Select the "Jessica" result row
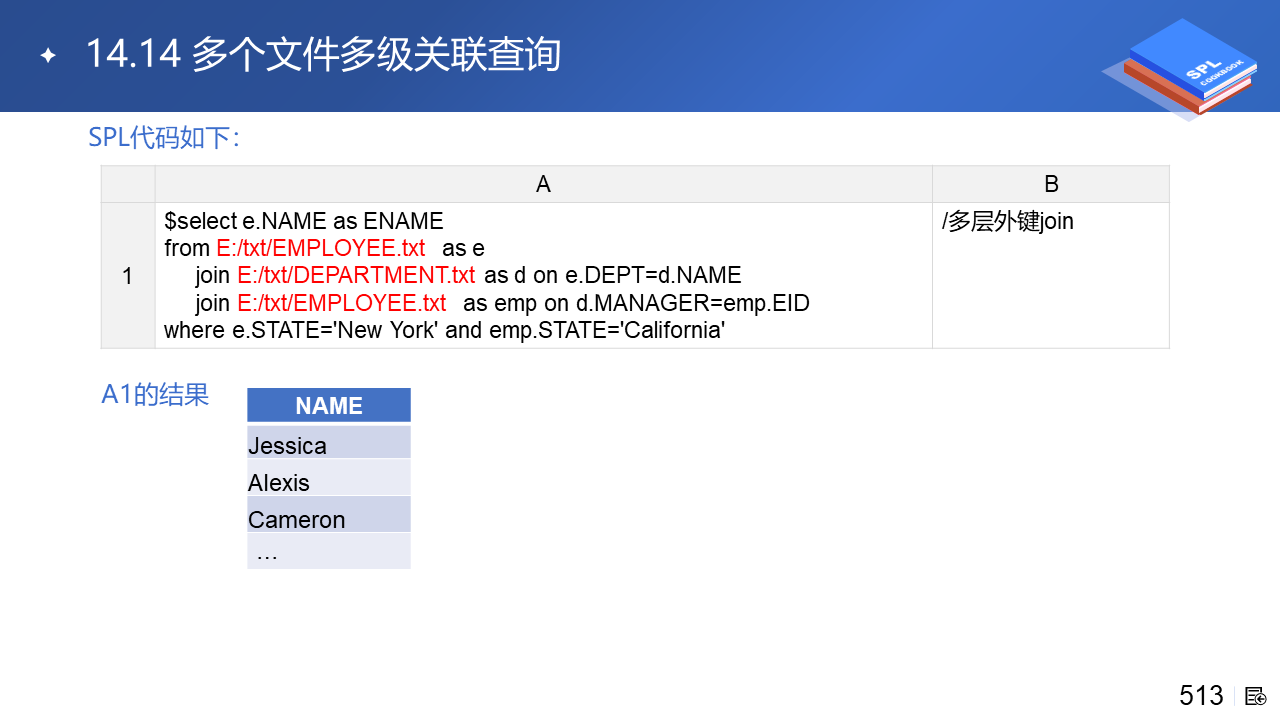 pyautogui.click(x=329, y=442)
